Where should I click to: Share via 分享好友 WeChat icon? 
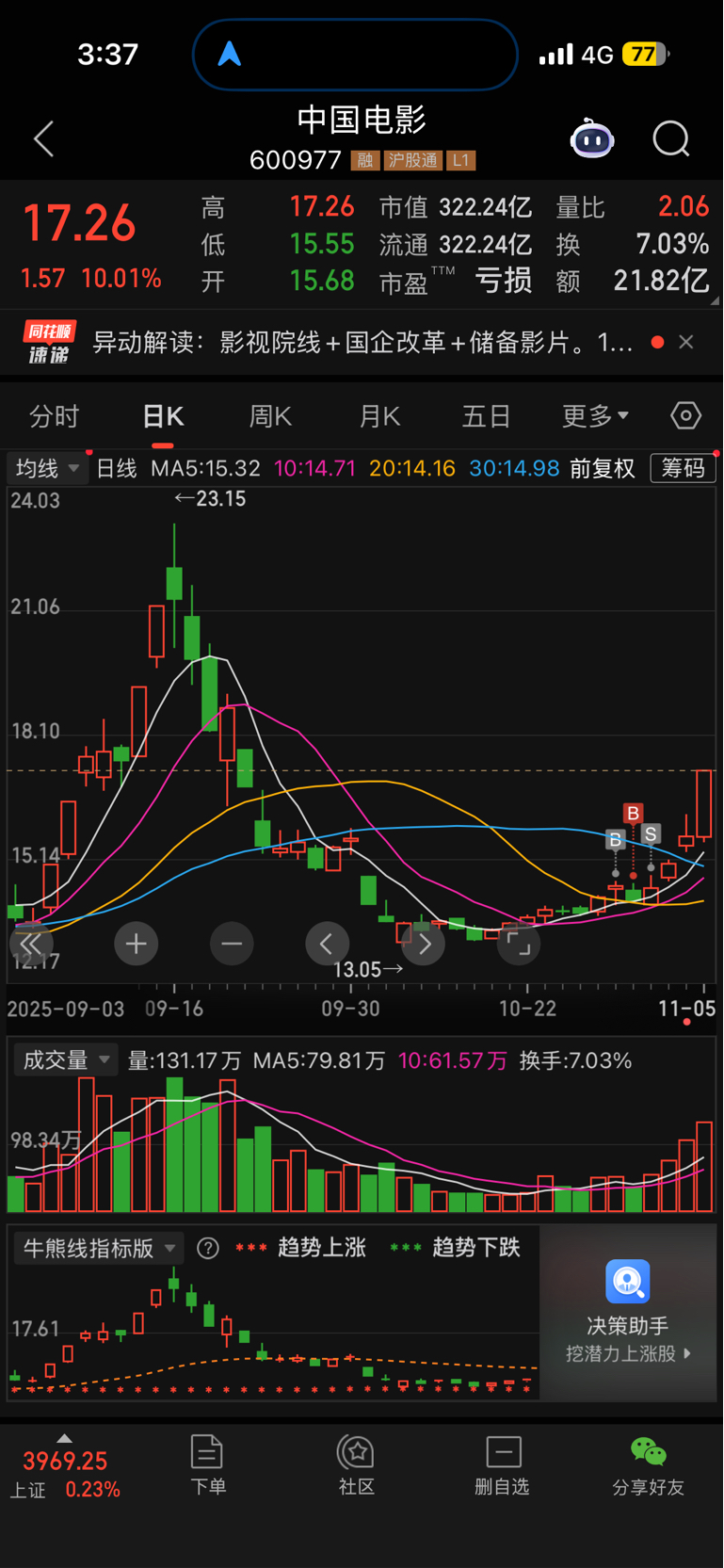pyautogui.click(x=648, y=1451)
